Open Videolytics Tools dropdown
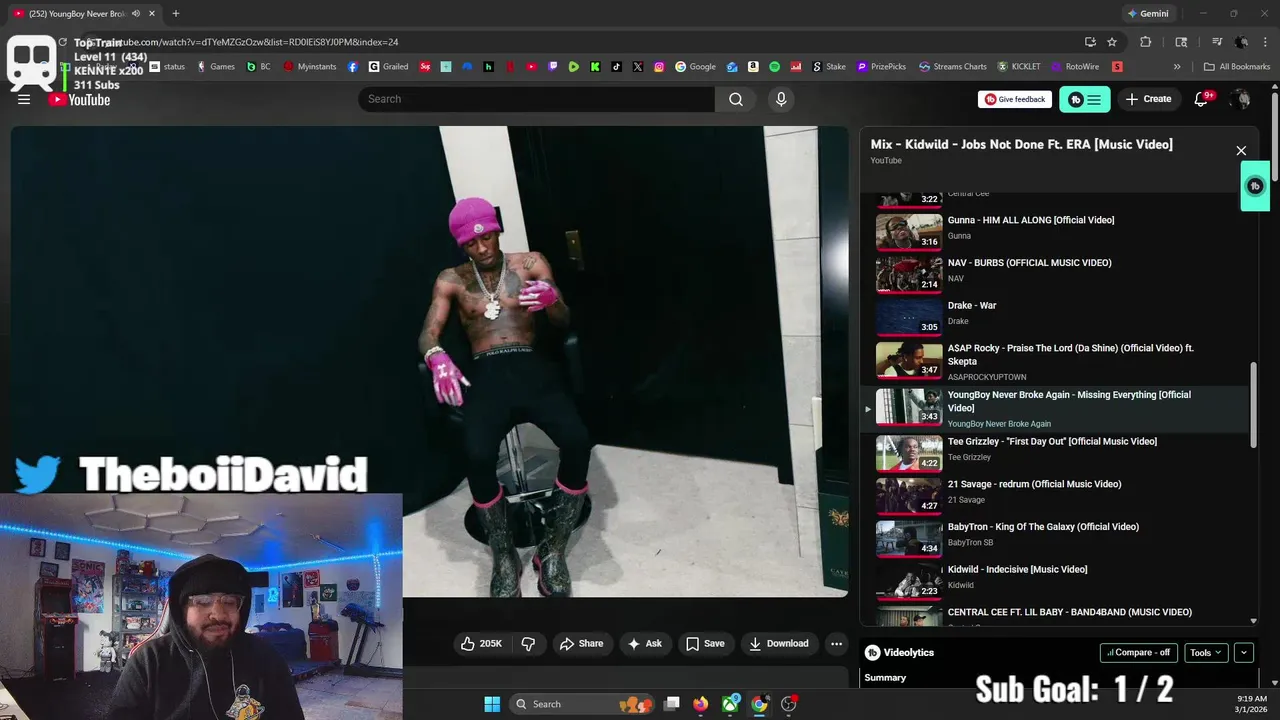The height and width of the screenshot is (720, 1280). (x=1206, y=652)
